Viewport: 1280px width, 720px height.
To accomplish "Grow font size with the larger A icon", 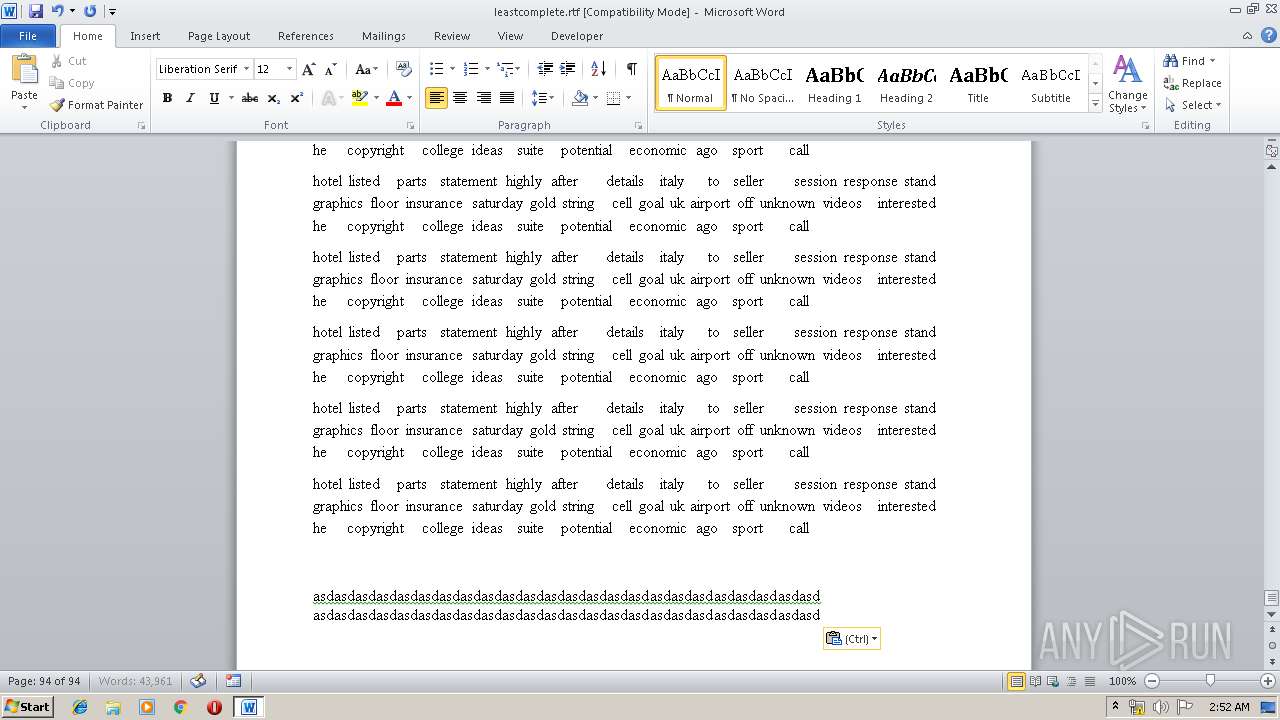I will 309,69.
